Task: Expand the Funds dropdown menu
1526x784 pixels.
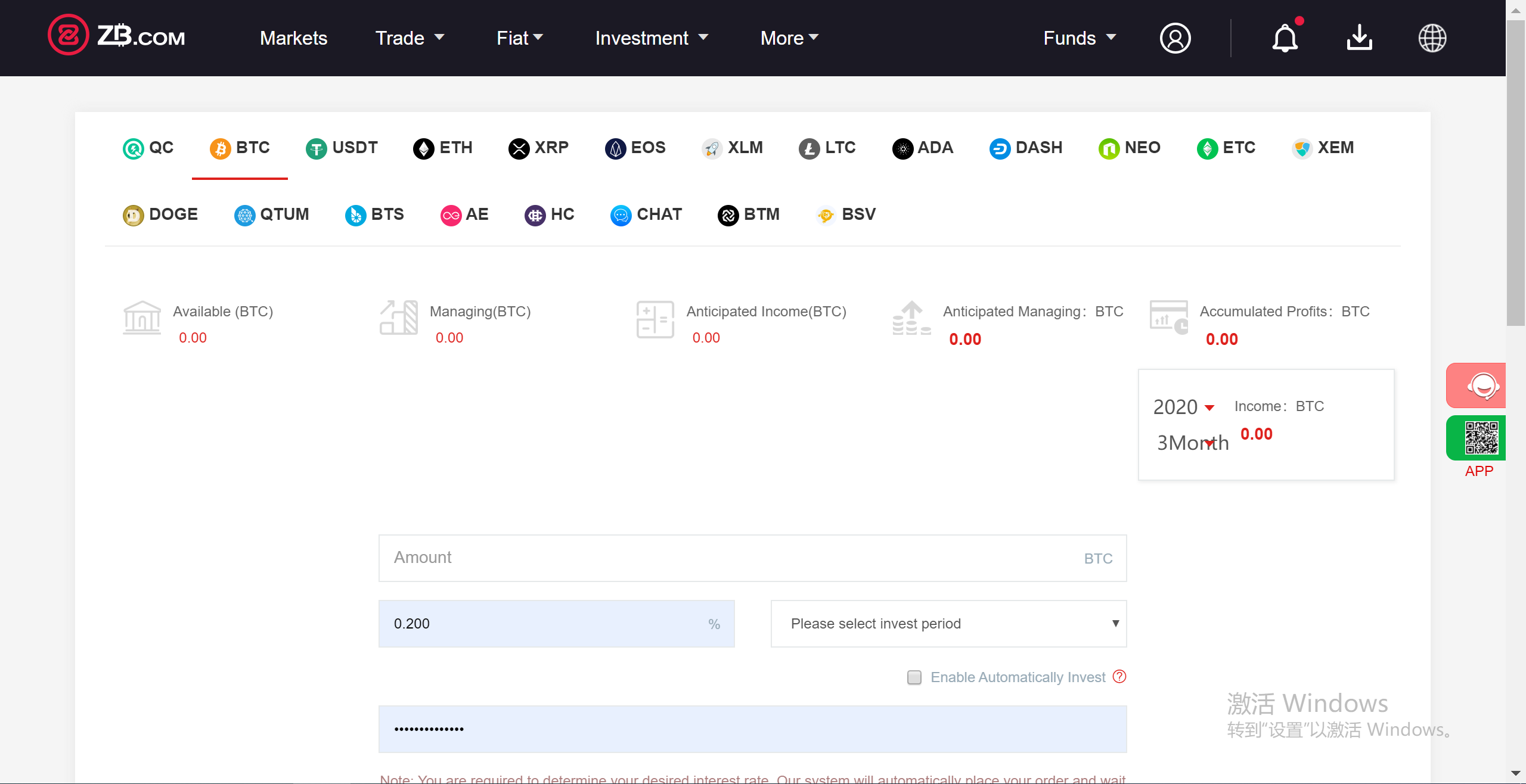Action: pyautogui.click(x=1080, y=38)
